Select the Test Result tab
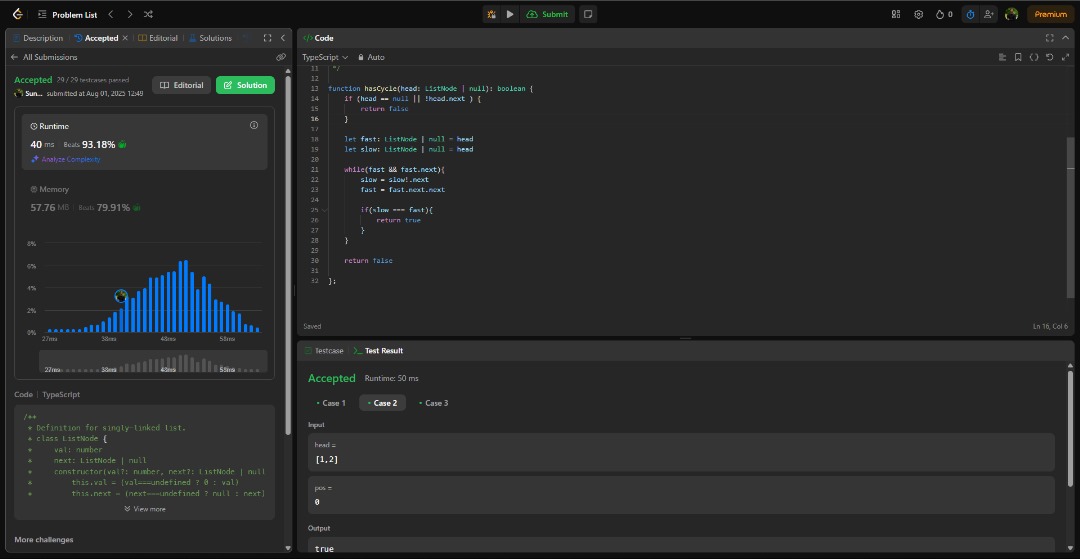 pos(378,350)
